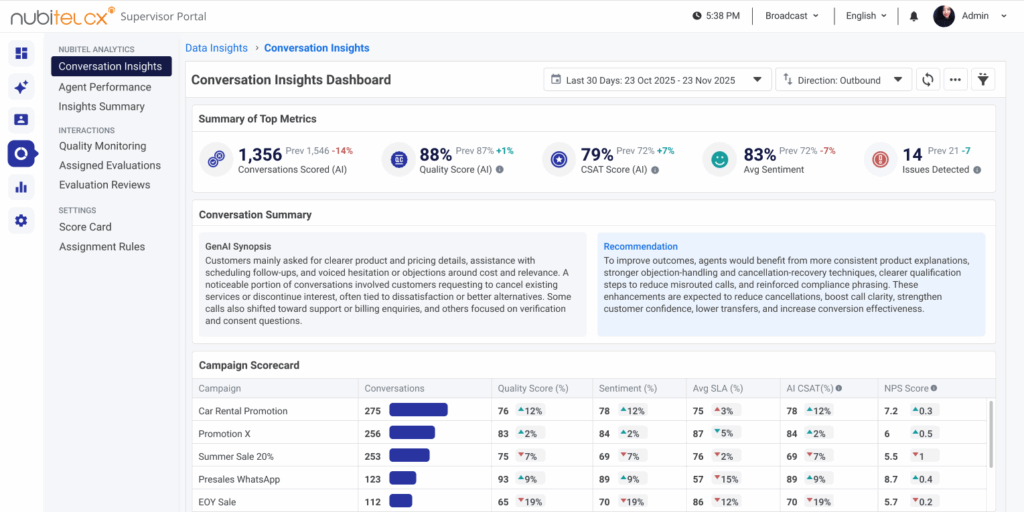Click the nubitel CX logo

pos(63,16)
